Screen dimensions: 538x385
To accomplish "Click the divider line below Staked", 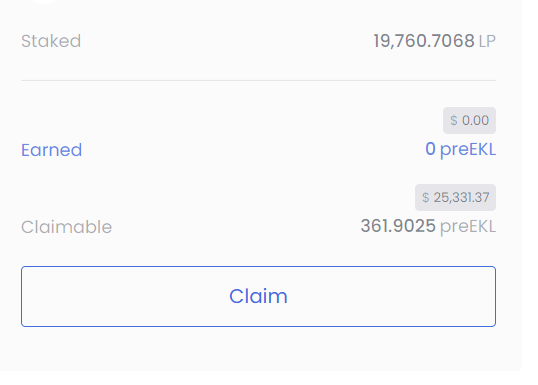I will pos(258,81).
